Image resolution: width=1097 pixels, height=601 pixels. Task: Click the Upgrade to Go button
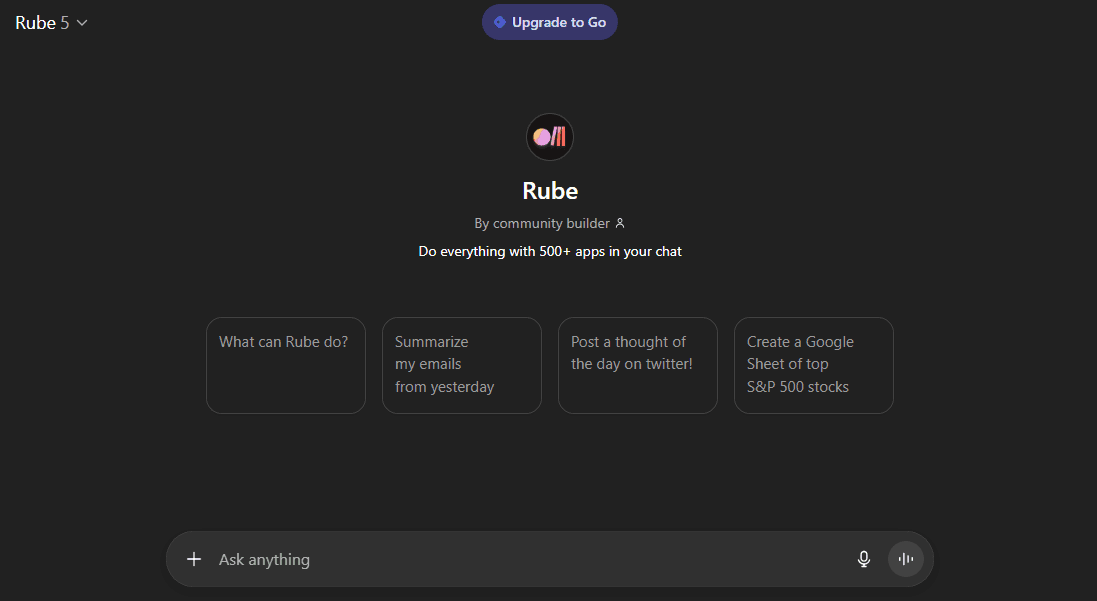tap(549, 21)
